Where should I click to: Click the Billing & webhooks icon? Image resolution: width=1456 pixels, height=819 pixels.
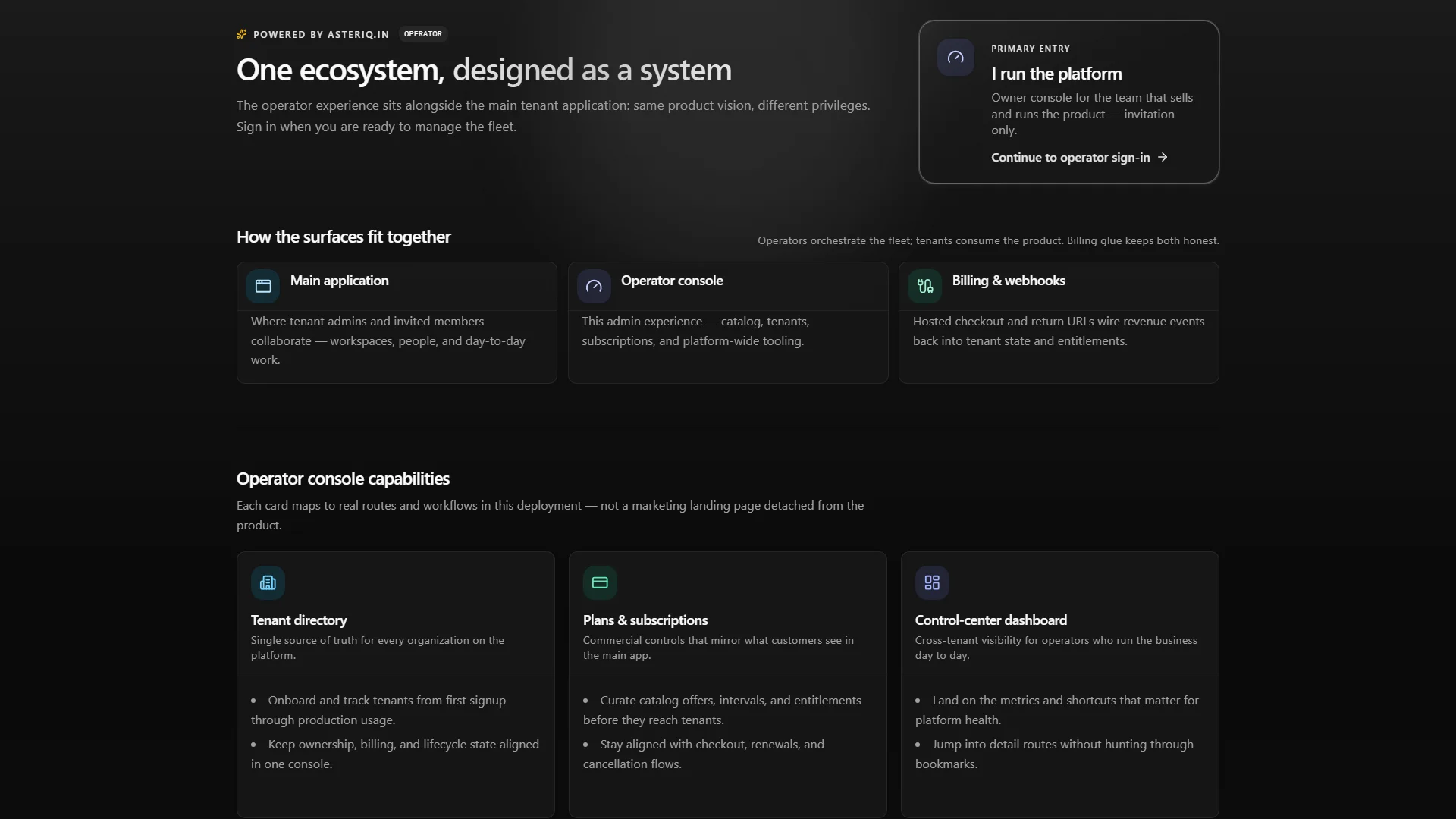925,286
